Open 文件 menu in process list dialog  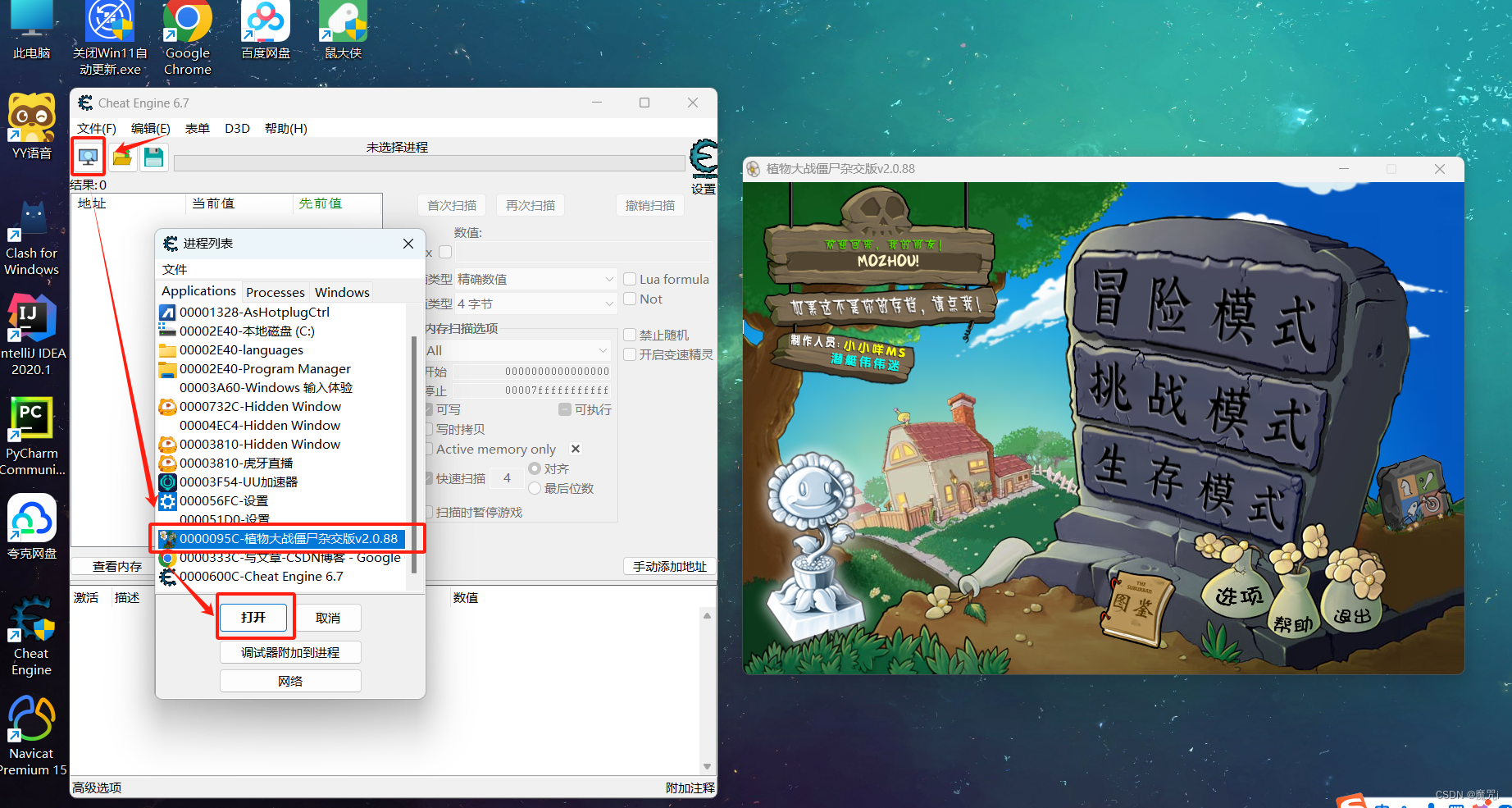[174, 269]
